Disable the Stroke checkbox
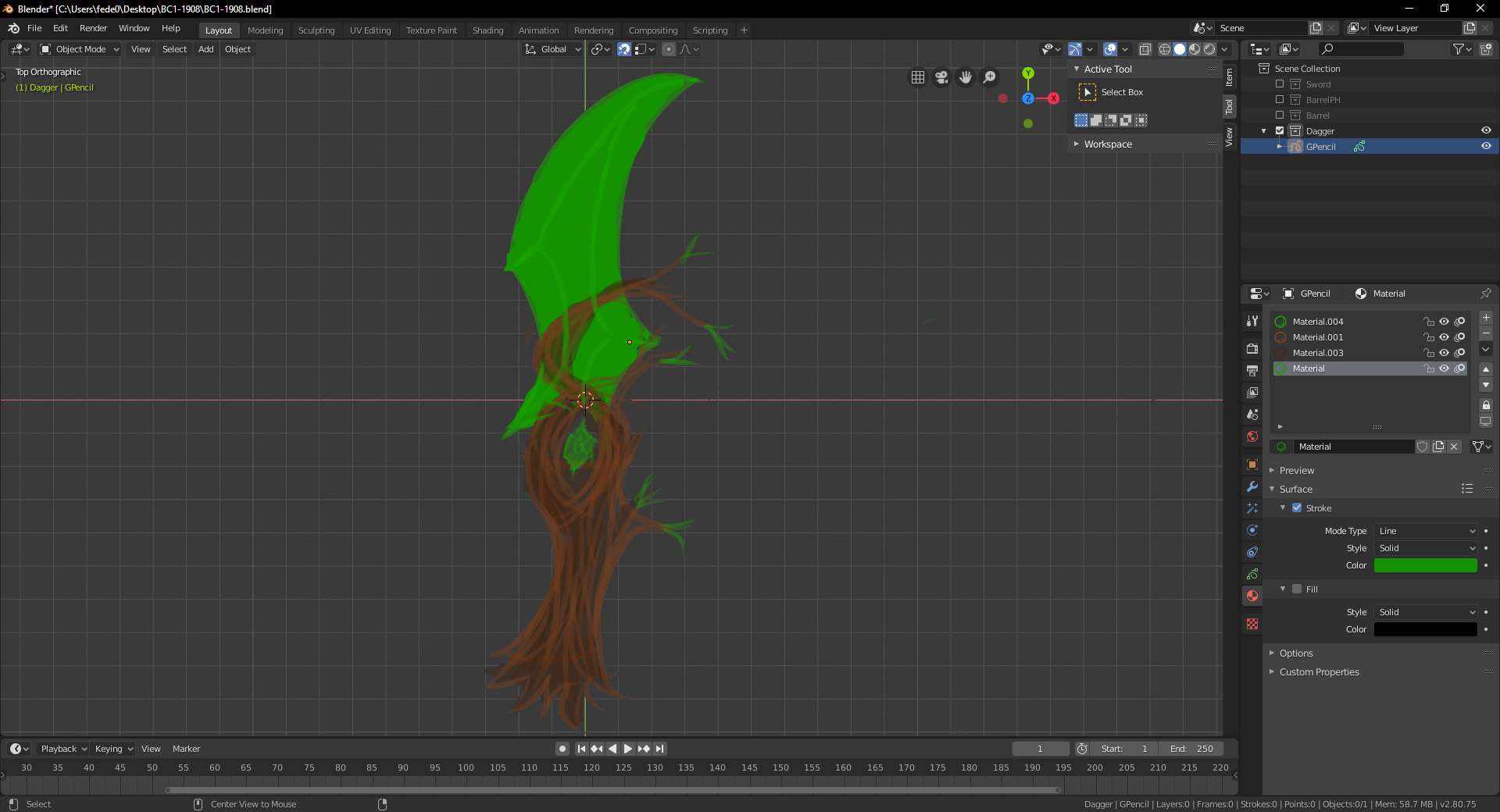Screen dimensions: 1500x812 point(1297,508)
